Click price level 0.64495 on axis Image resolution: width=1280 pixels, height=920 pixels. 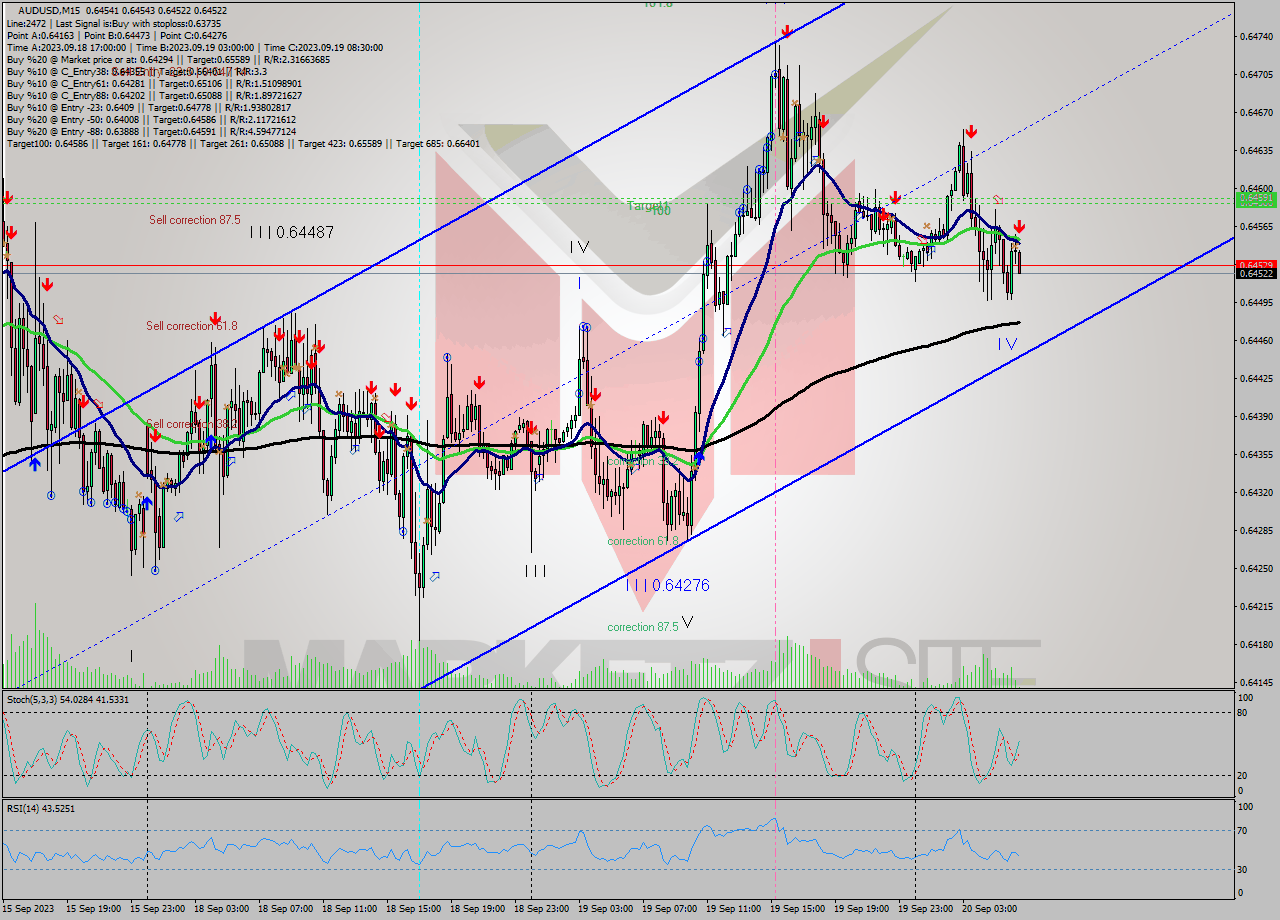click(1256, 303)
